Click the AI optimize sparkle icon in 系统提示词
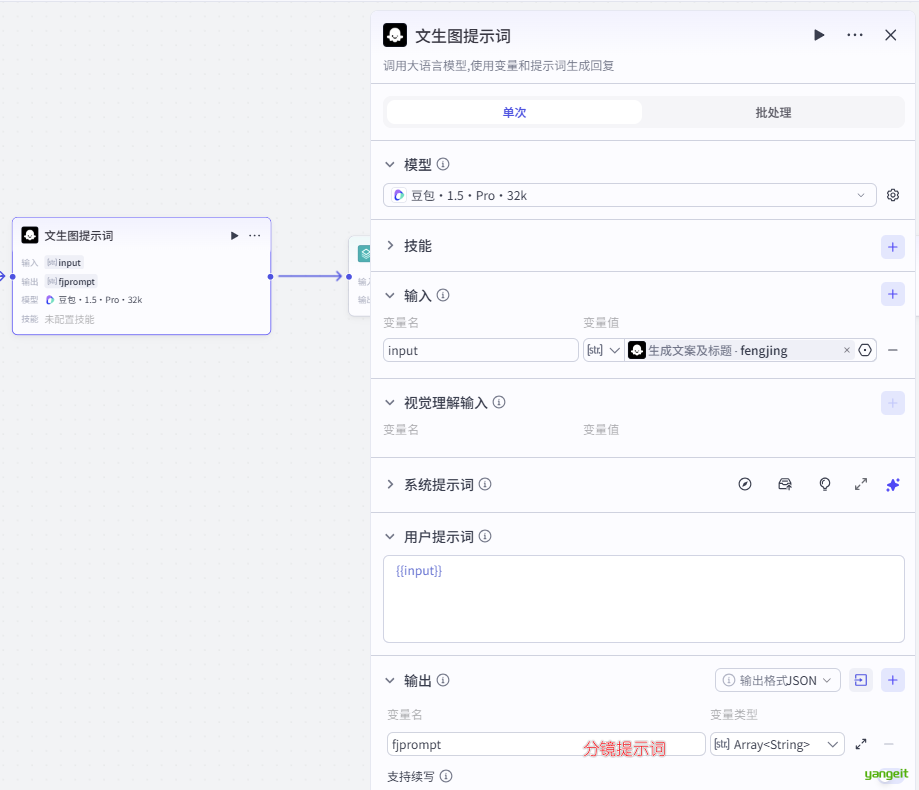 [x=892, y=484]
